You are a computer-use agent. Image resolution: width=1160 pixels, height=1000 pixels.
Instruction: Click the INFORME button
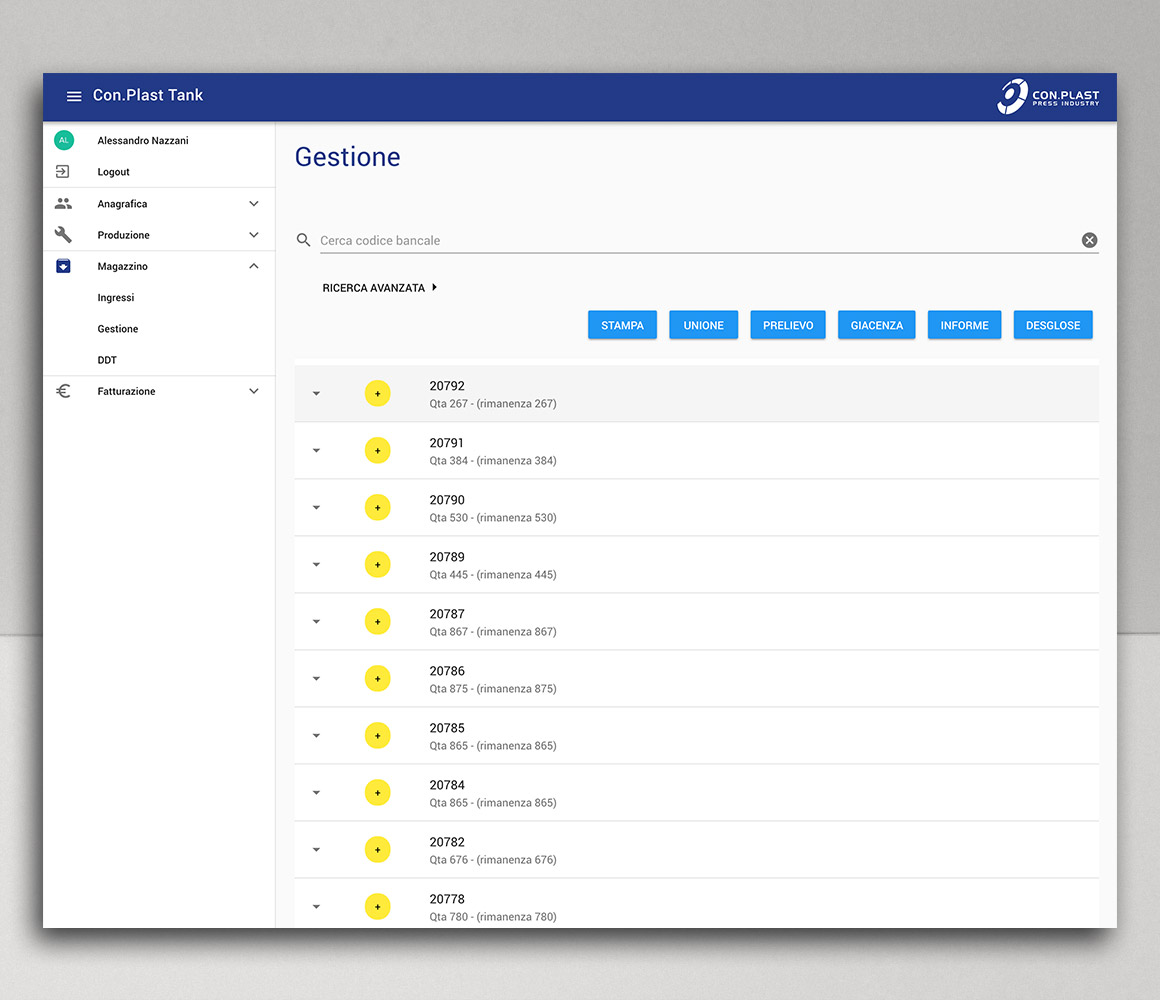click(x=964, y=325)
